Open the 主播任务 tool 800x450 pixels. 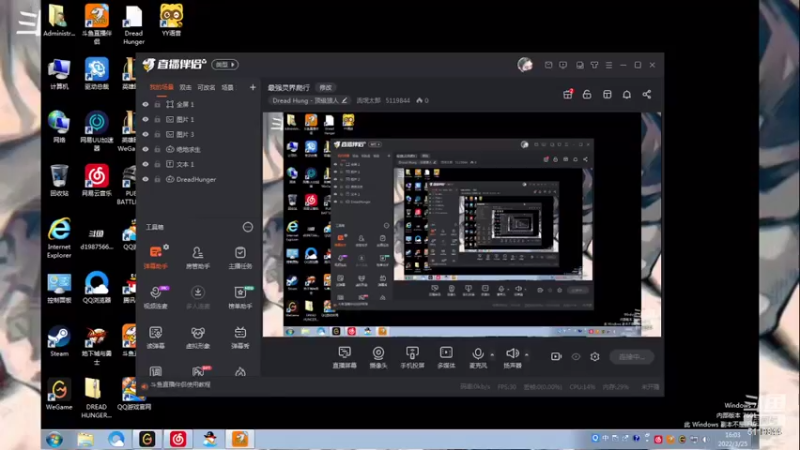[240, 257]
